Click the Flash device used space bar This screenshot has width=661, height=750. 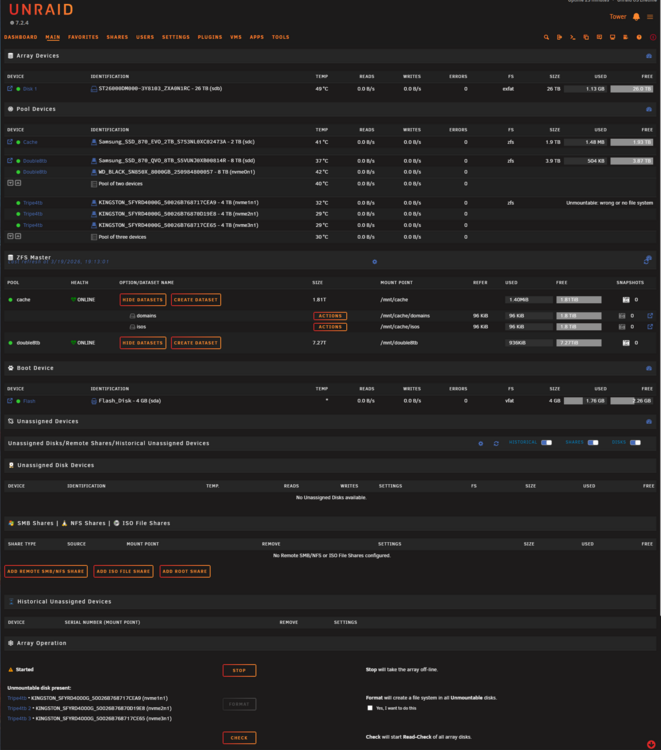pos(585,401)
